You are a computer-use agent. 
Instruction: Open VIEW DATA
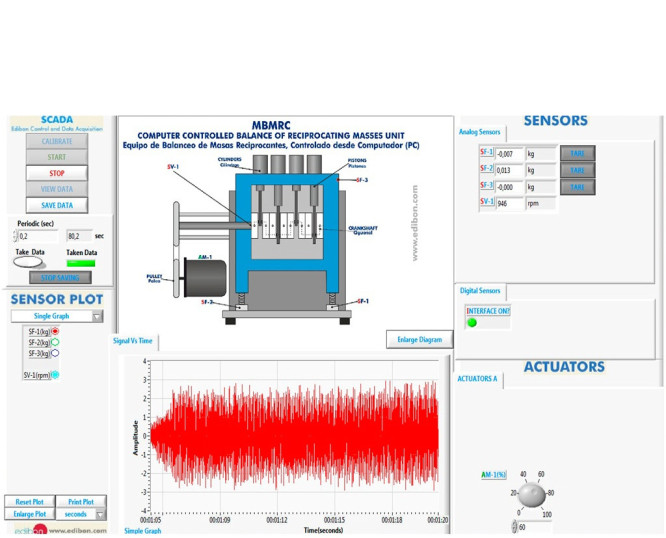(x=57, y=189)
